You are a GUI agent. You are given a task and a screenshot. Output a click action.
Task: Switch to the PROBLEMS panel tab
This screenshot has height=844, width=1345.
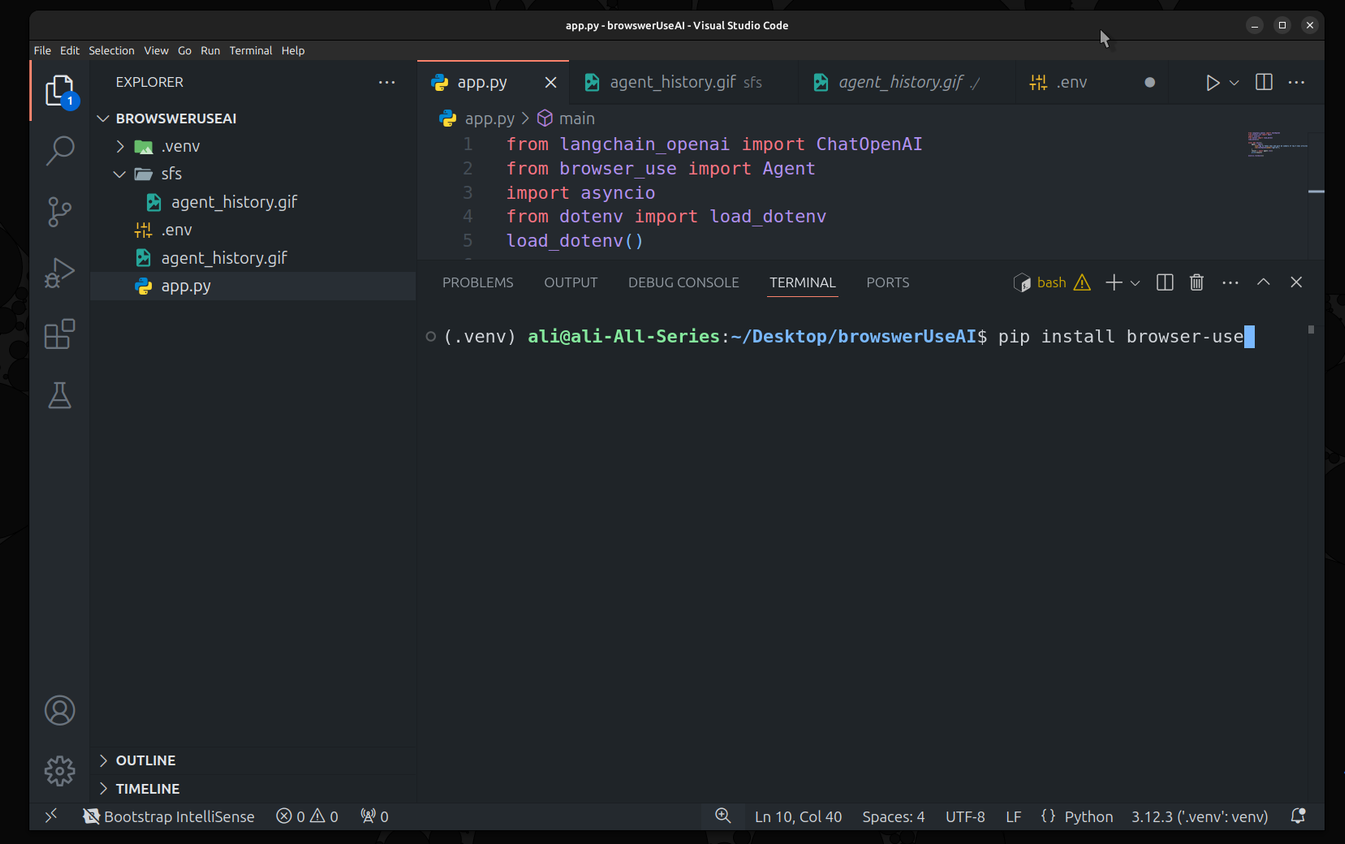pos(478,283)
